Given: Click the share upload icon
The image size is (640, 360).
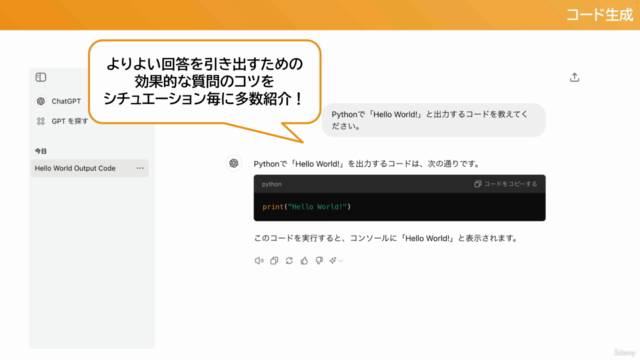Looking at the screenshot, I should click(x=574, y=77).
